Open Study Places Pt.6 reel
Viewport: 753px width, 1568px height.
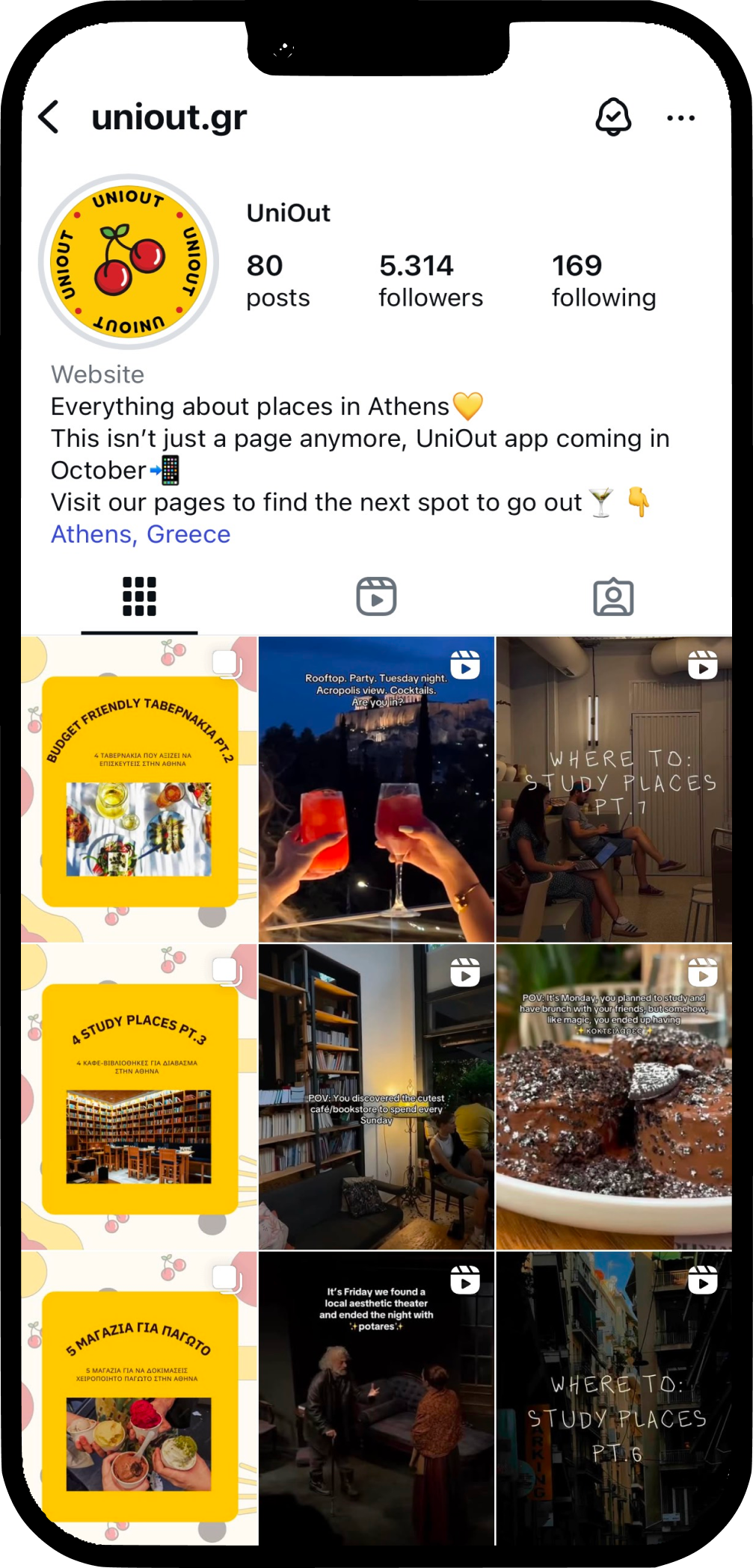[614, 1399]
